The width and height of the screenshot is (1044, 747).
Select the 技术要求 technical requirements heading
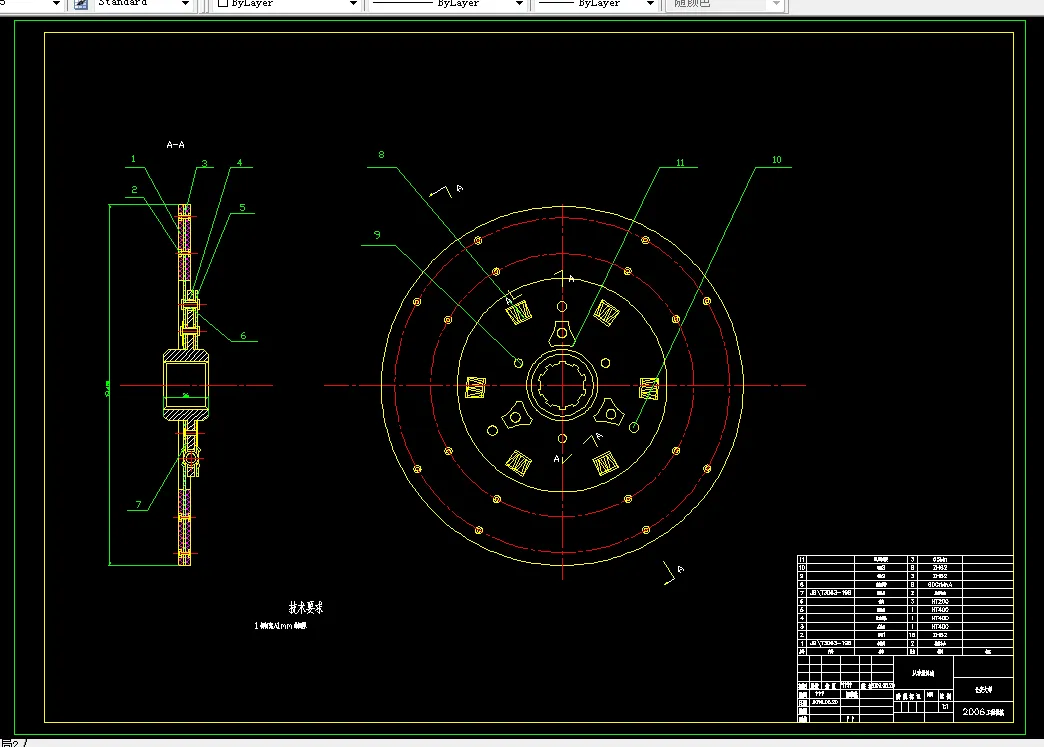(x=306, y=607)
